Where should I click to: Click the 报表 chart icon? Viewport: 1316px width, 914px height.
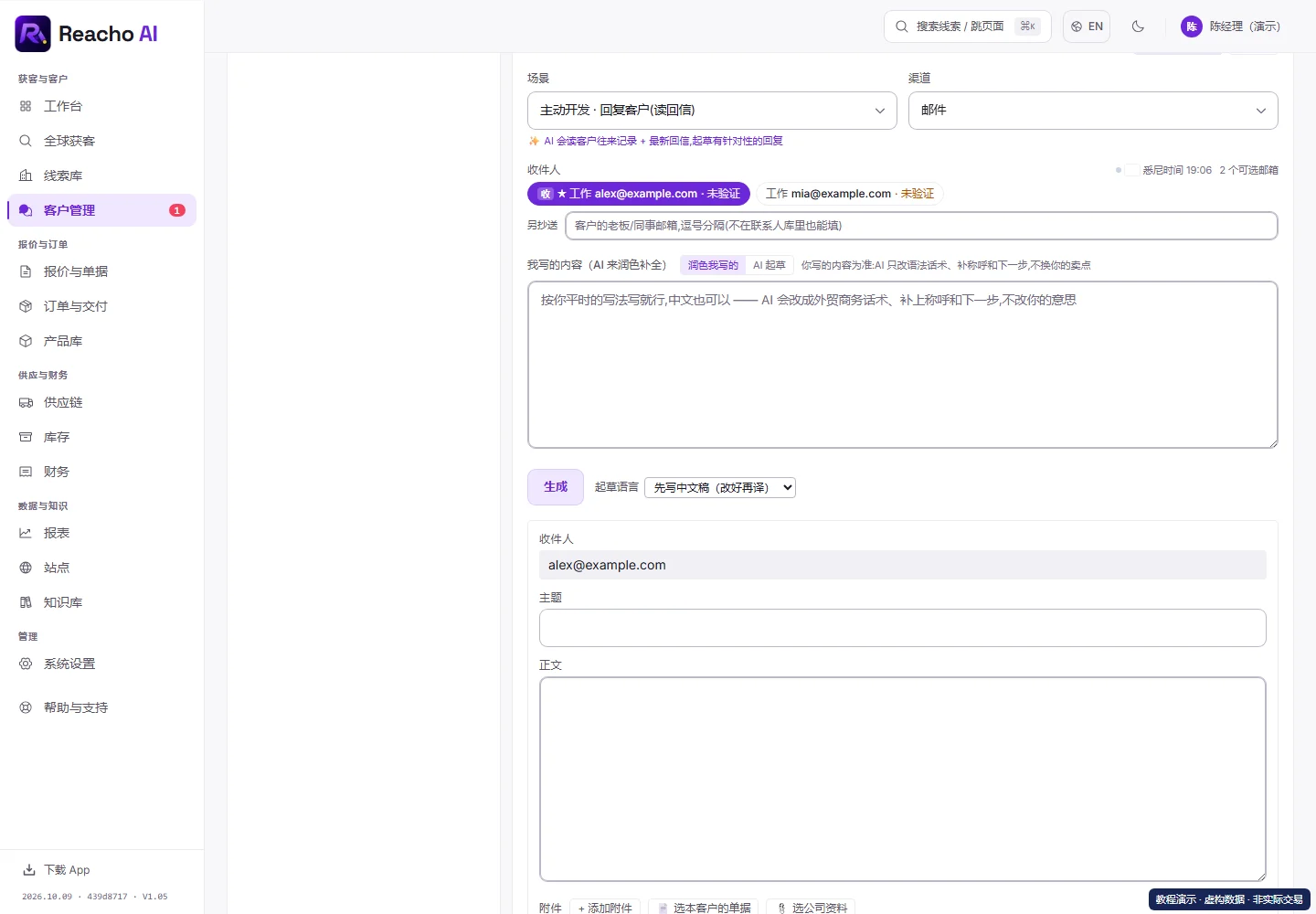(26, 533)
